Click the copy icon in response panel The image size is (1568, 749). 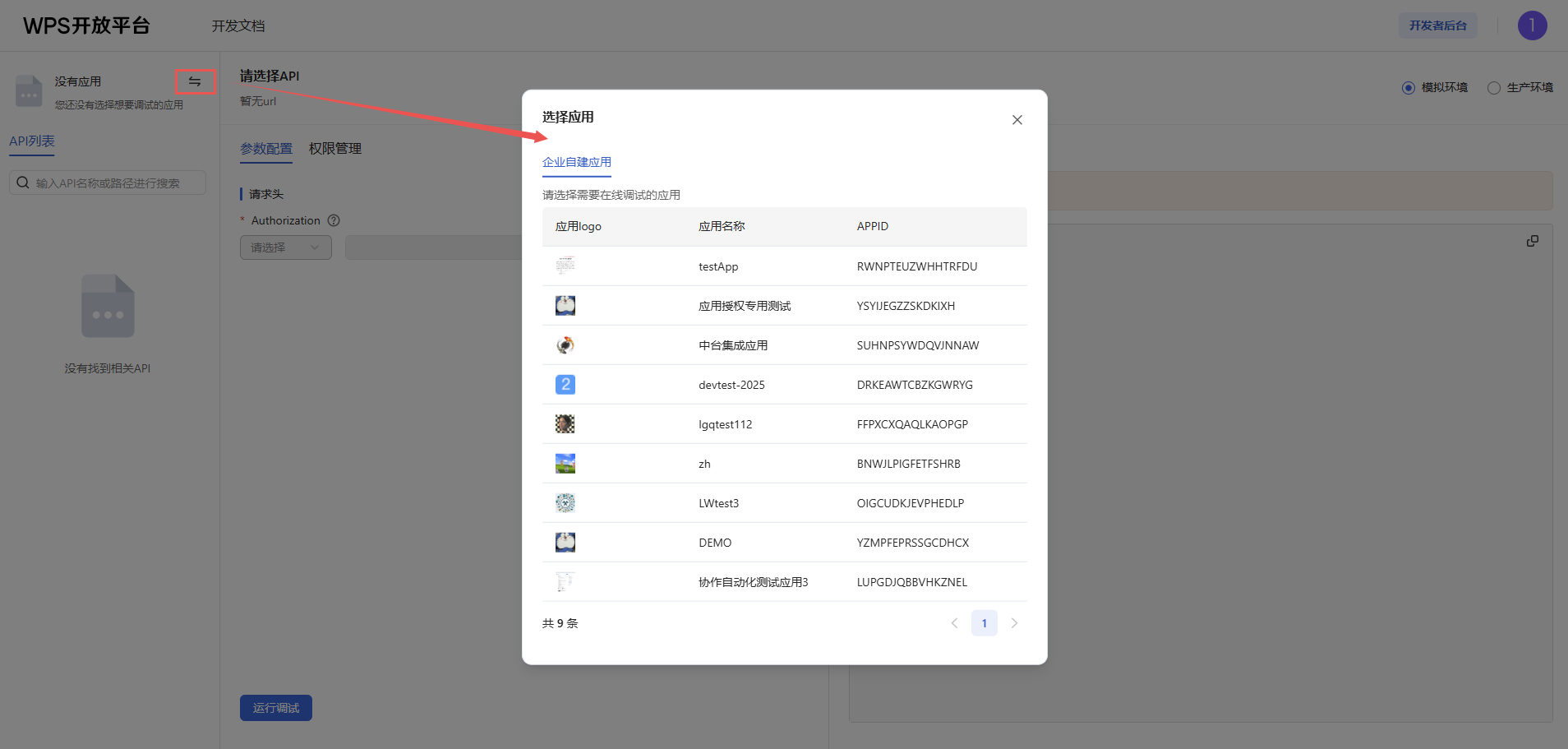coord(1533,241)
